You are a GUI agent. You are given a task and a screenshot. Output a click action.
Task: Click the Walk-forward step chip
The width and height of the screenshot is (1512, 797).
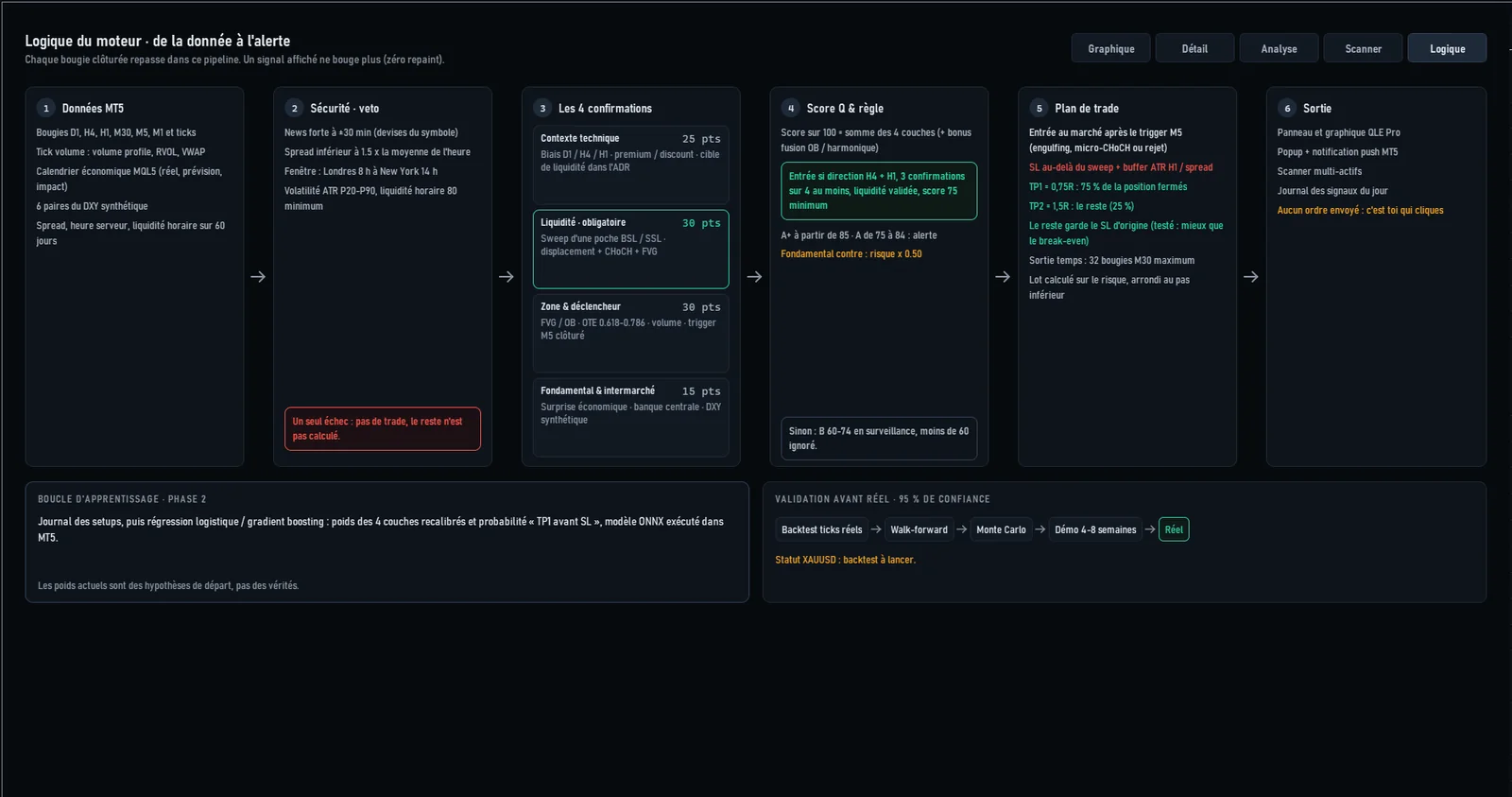919,529
